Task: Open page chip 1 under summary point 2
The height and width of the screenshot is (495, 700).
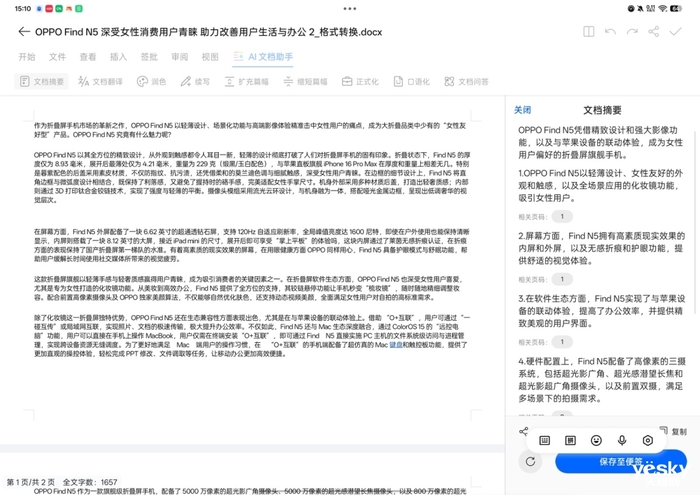Action: (562, 279)
